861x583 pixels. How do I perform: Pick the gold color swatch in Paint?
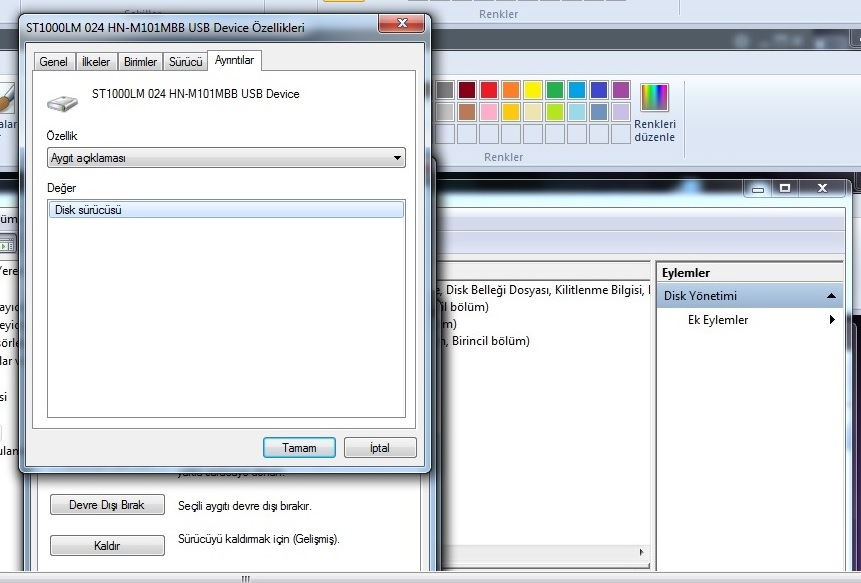click(x=511, y=112)
